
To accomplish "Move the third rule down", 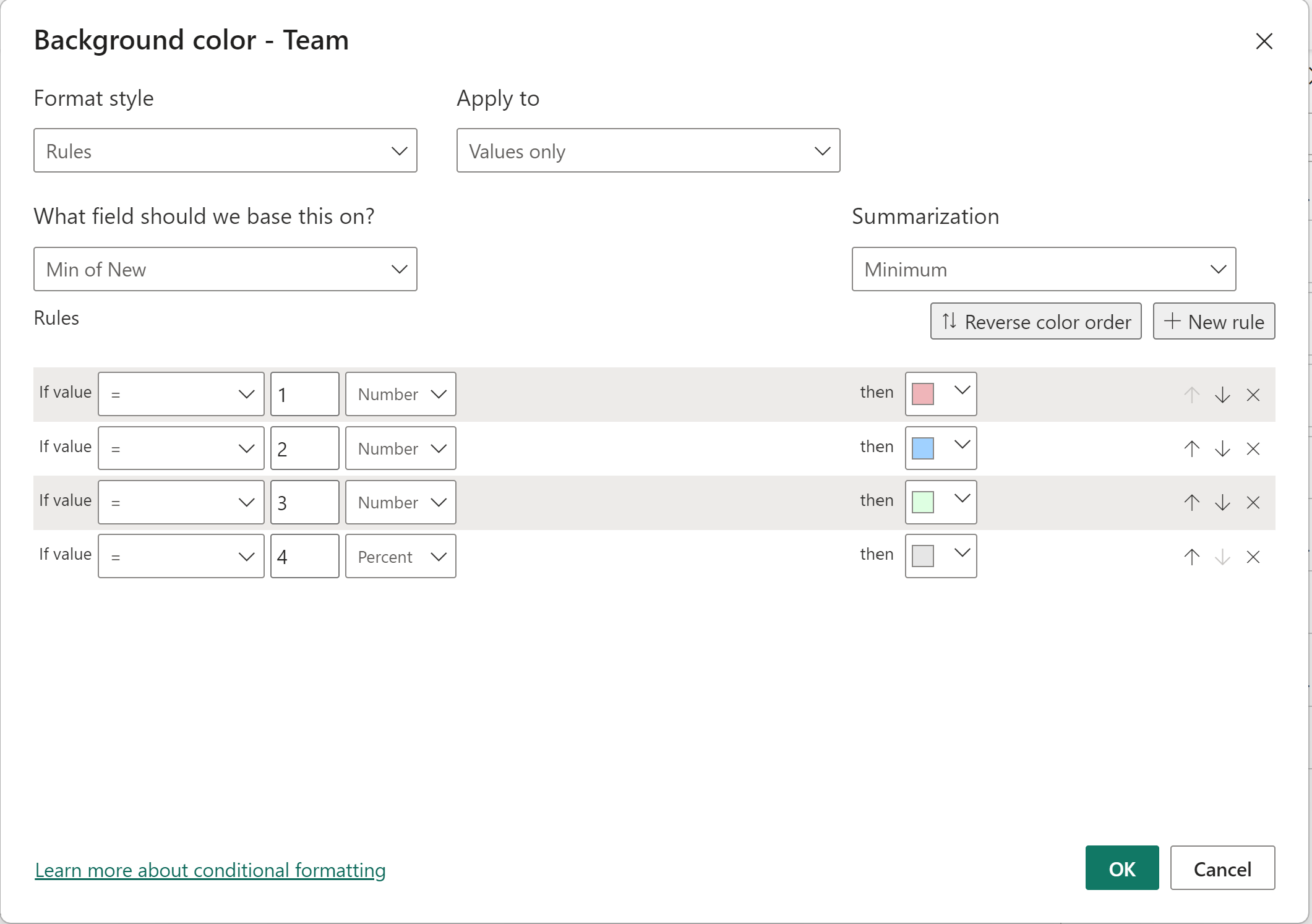I will pyautogui.click(x=1222, y=502).
